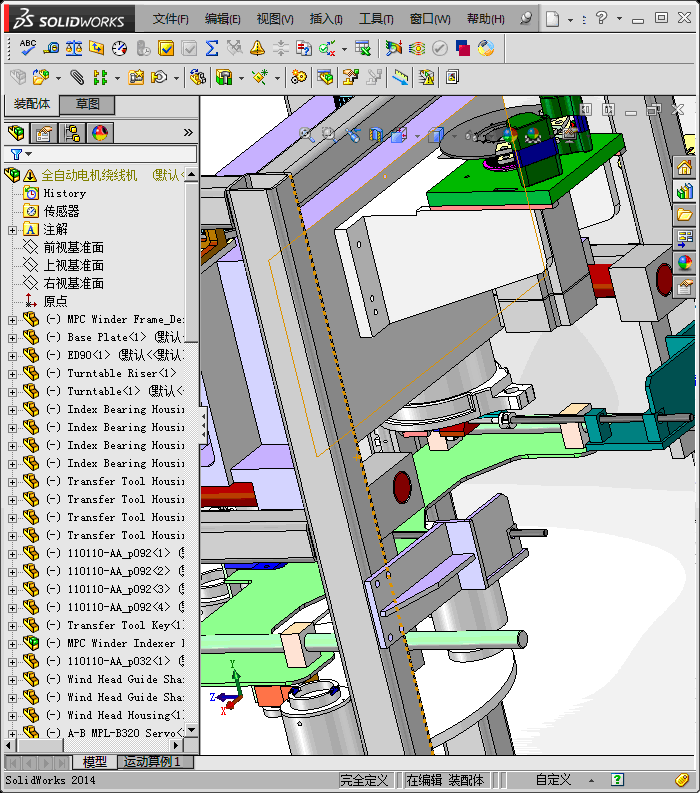Open the Measure tool
Viewport: 700px width, 793px height.
click(x=51, y=48)
